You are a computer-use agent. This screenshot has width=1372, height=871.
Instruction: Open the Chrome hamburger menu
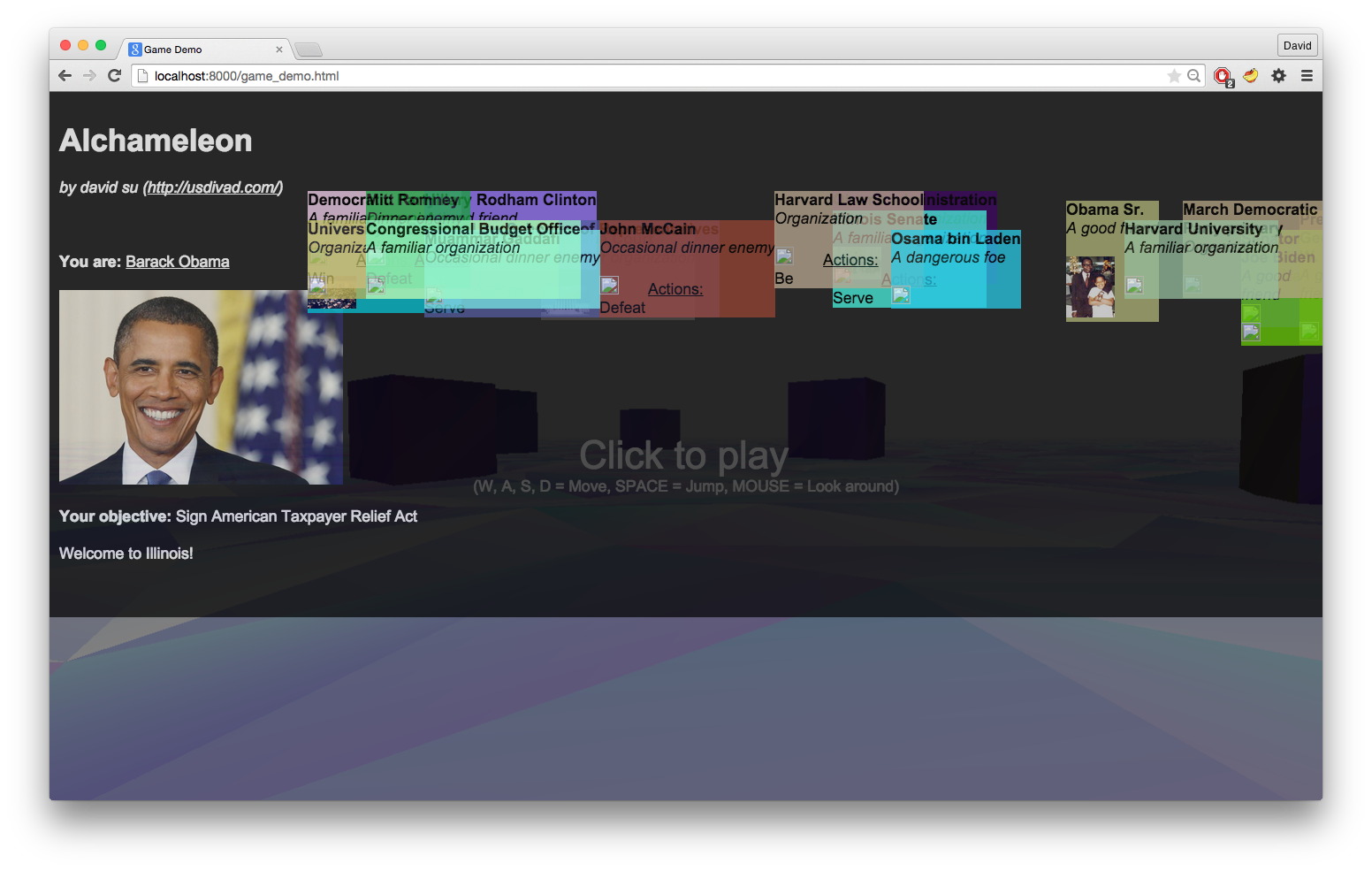[x=1307, y=75]
